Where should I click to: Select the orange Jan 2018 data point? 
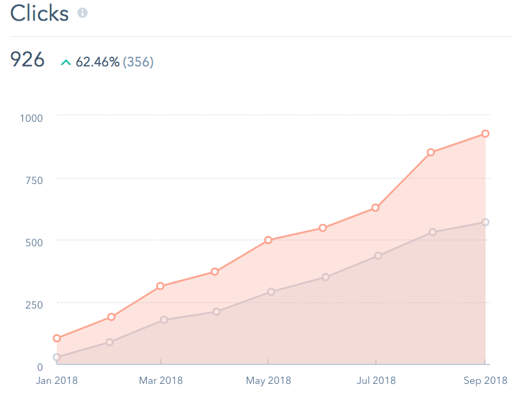57,338
